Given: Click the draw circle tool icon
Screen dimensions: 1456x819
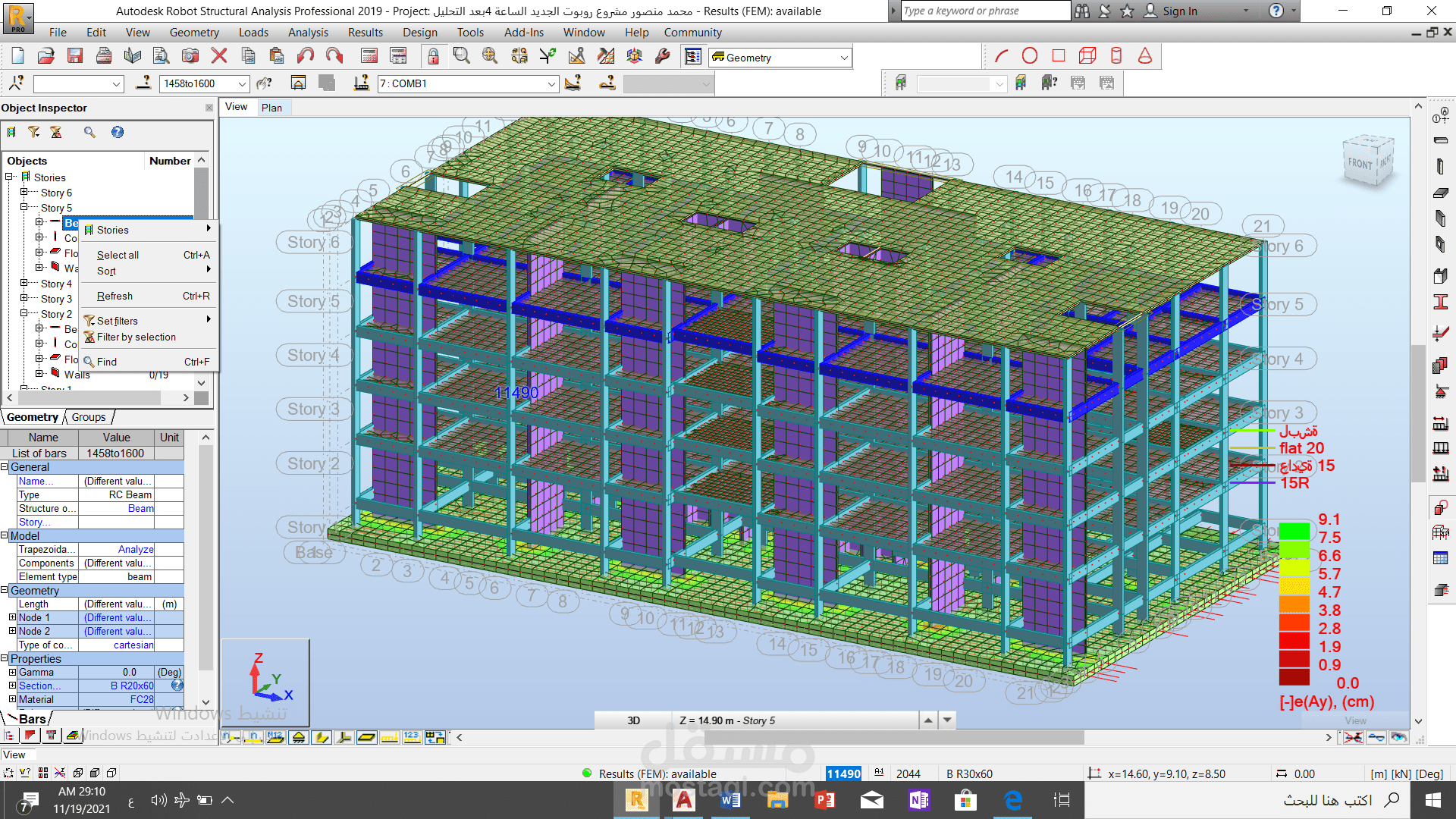Looking at the screenshot, I should tap(1029, 56).
